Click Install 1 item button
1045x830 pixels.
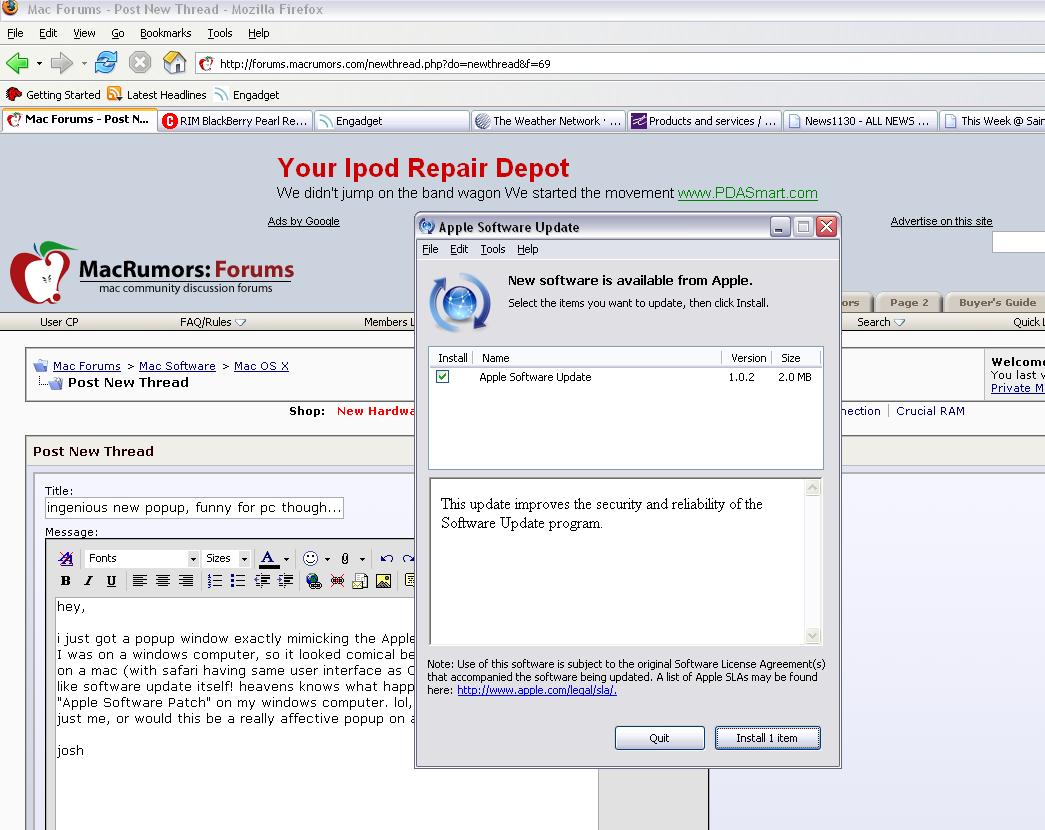tap(767, 738)
